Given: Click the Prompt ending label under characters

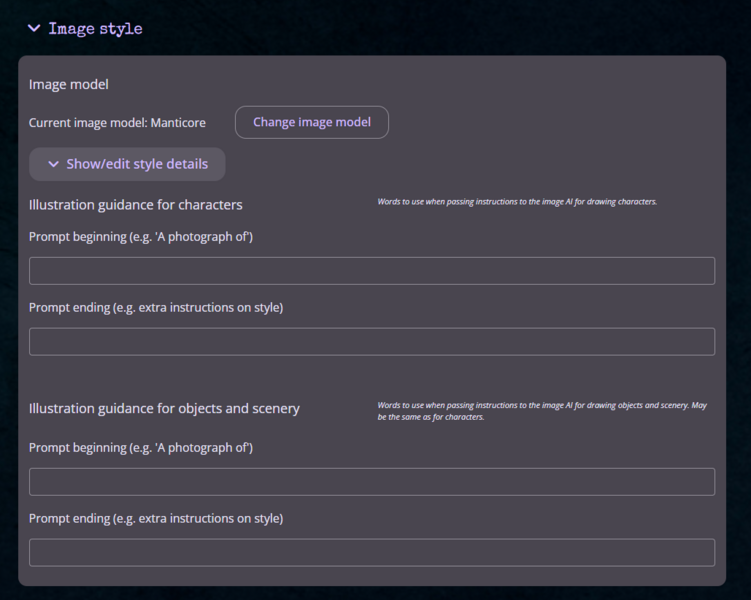Looking at the screenshot, I should pos(156,307).
